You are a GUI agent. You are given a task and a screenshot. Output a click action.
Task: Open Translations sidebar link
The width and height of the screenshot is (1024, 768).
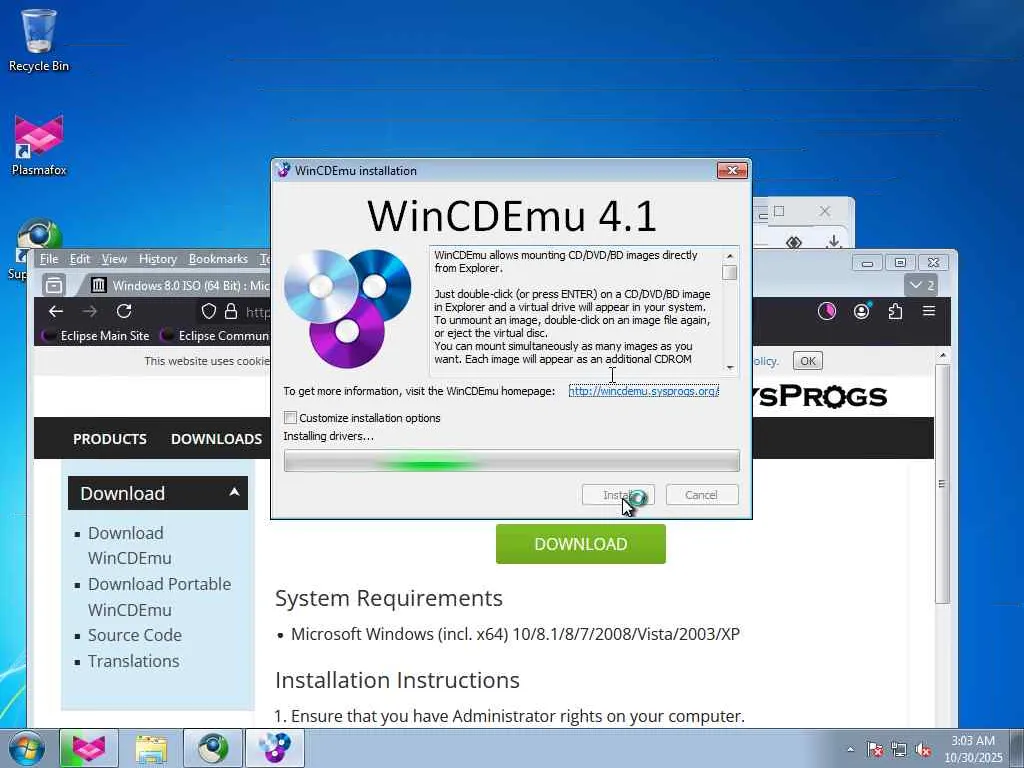pos(133,661)
